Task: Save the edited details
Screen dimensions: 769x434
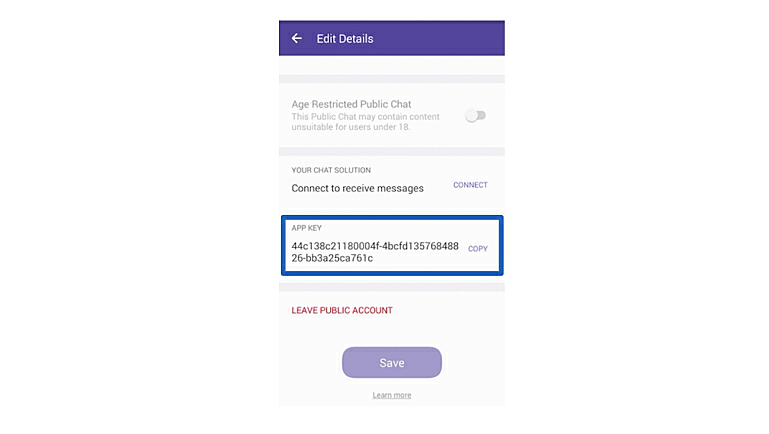Action: click(x=391, y=362)
